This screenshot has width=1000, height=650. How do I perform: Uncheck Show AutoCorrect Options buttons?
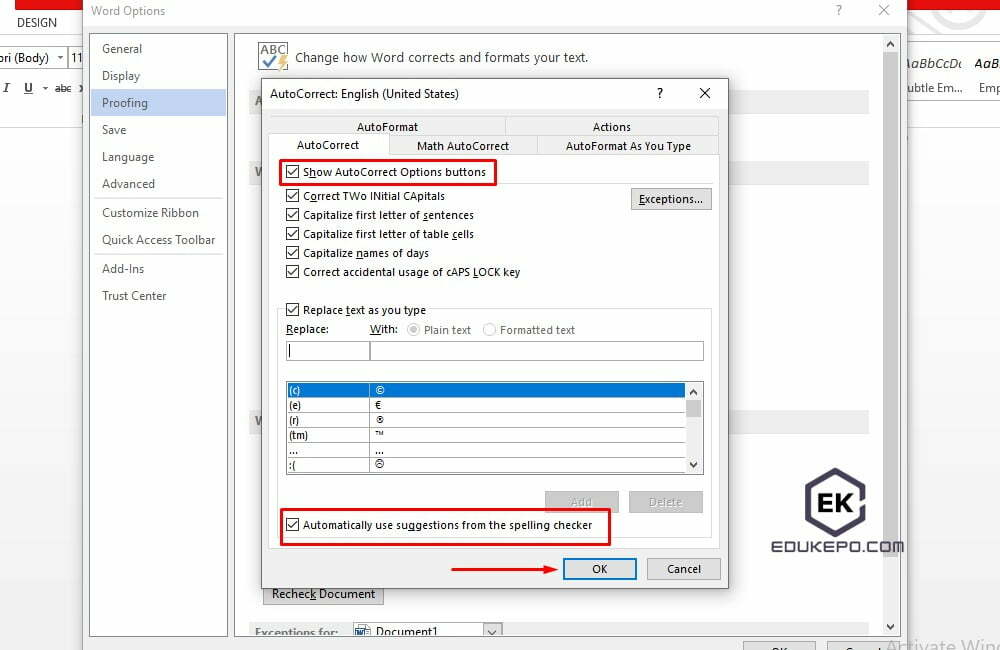click(x=293, y=172)
